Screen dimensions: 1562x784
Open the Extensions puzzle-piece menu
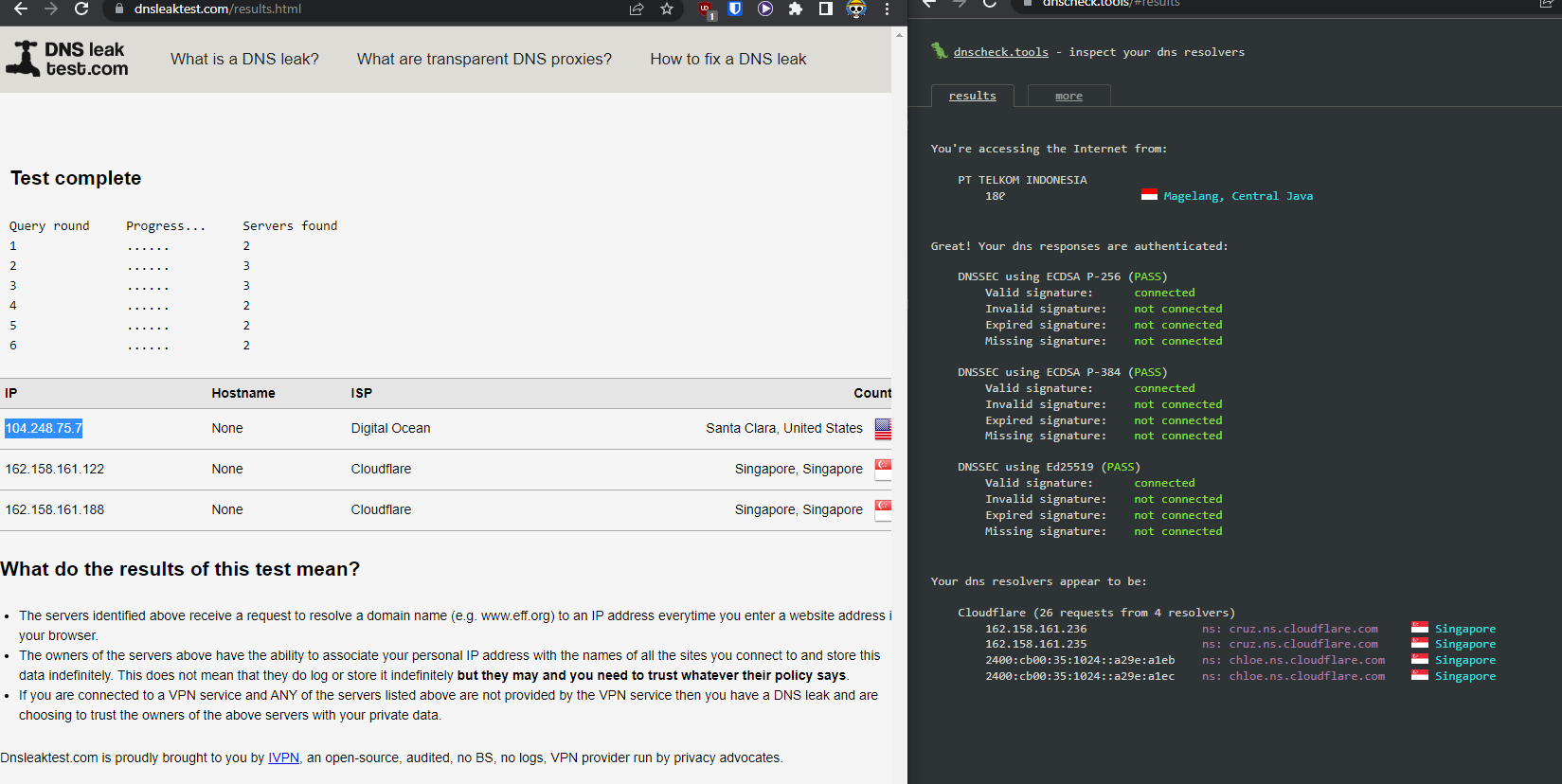[796, 9]
